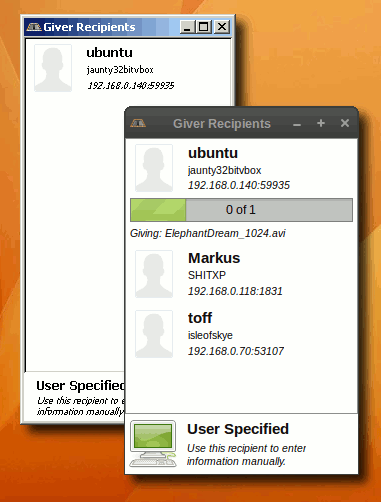Click address 192.168.0.140:59935 in back window
This screenshot has height=502, width=381.
coord(130,86)
